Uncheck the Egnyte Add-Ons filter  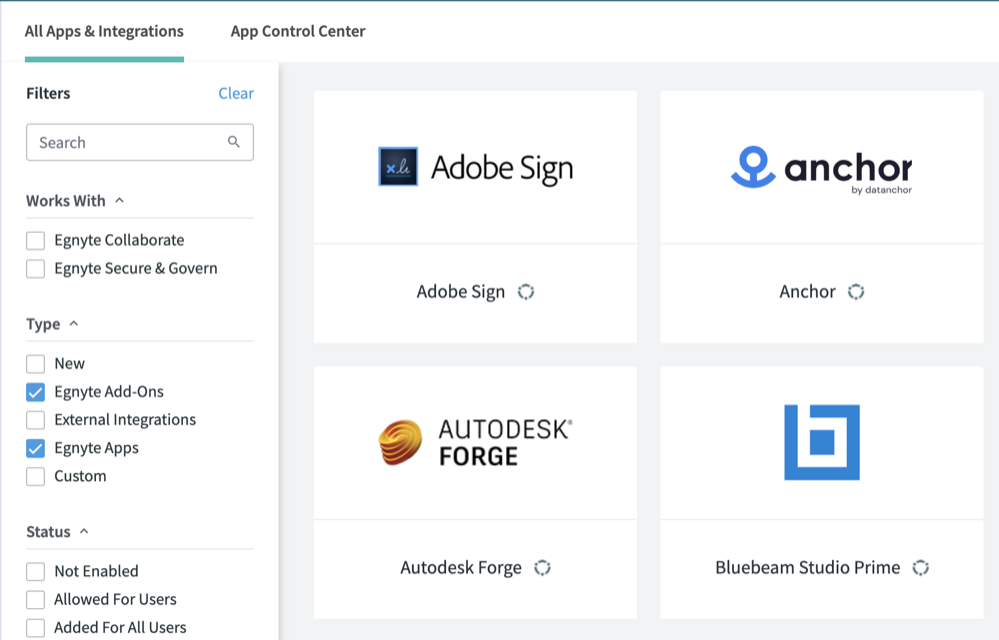click(36, 392)
